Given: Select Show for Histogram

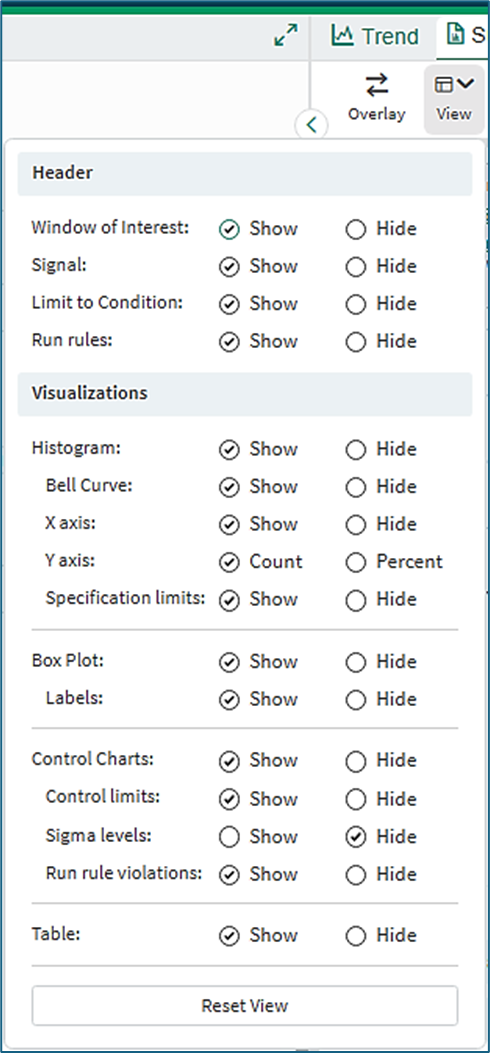Looking at the screenshot, I should [x=230, y=450].
